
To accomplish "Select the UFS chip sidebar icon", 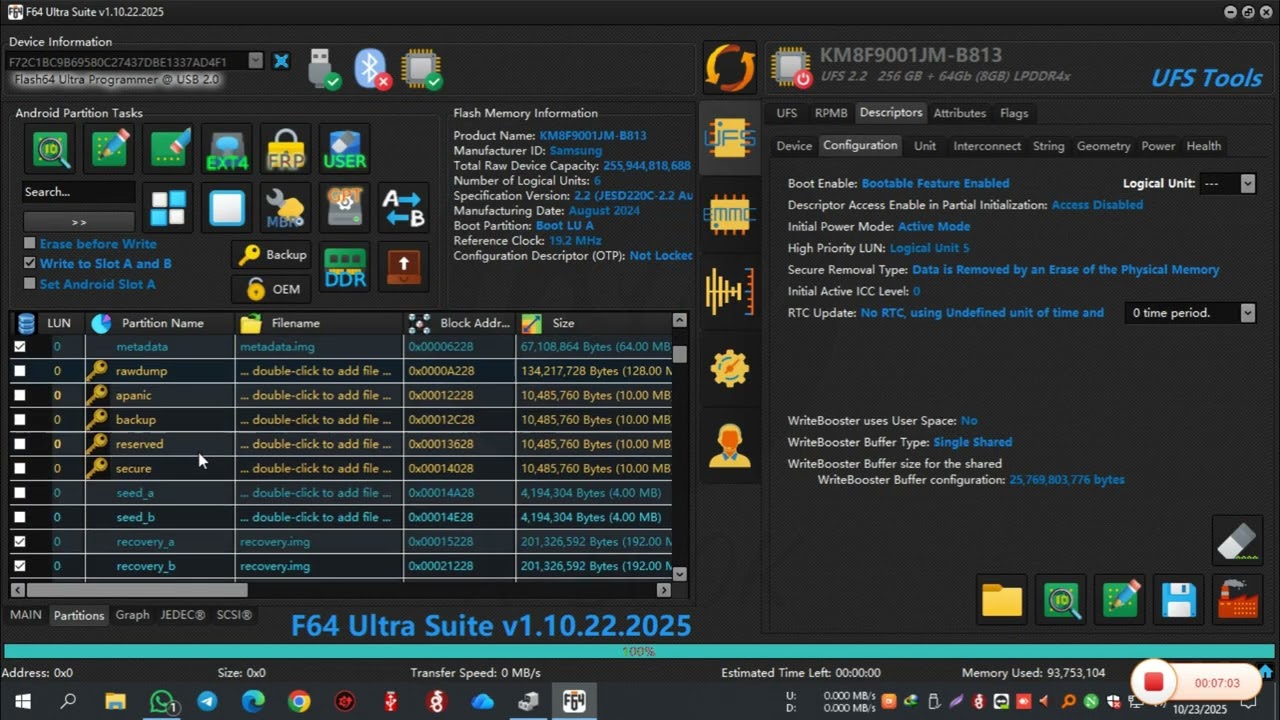I will coord(730,139).
